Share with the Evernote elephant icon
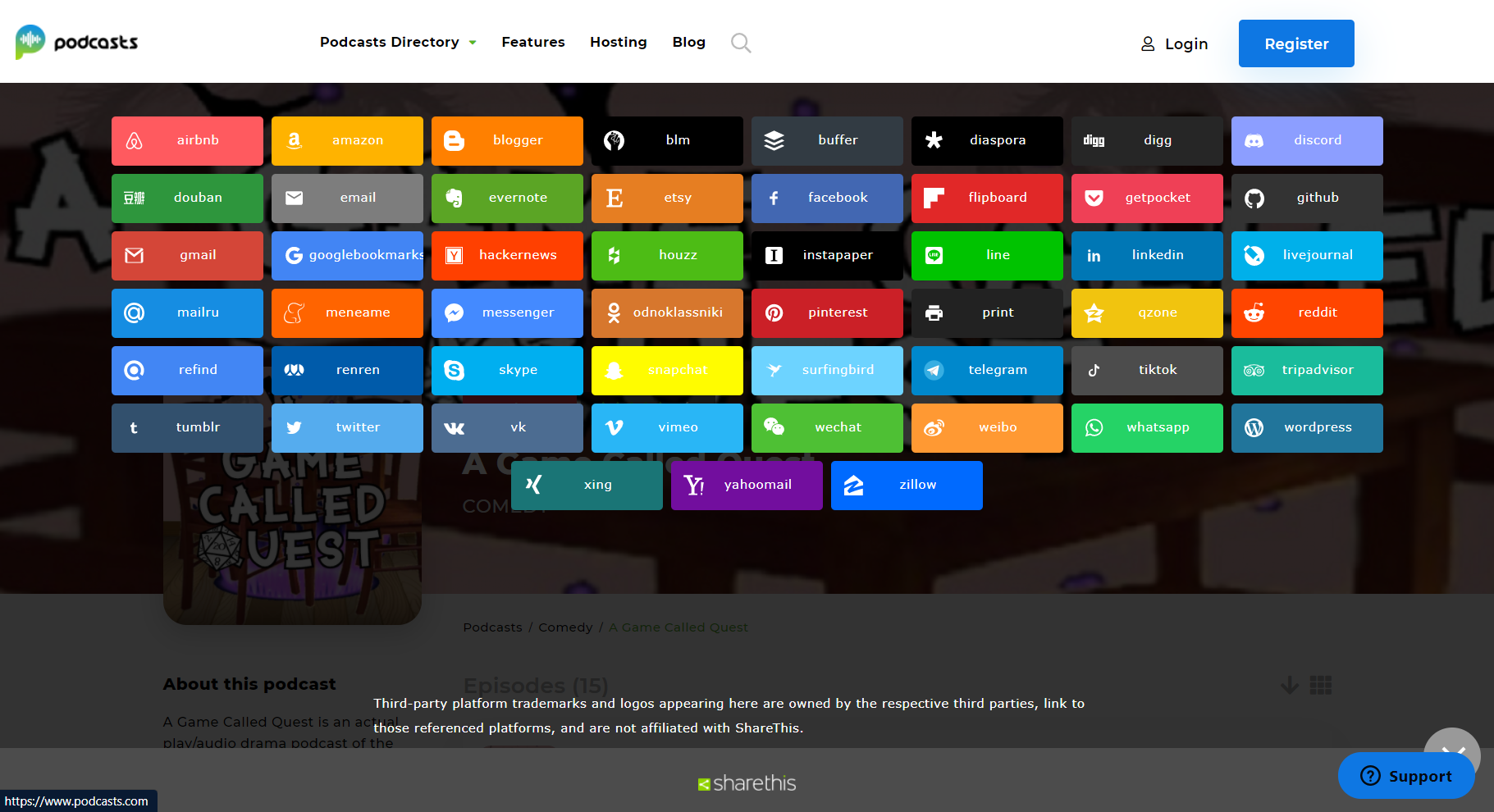 [455, 198]
